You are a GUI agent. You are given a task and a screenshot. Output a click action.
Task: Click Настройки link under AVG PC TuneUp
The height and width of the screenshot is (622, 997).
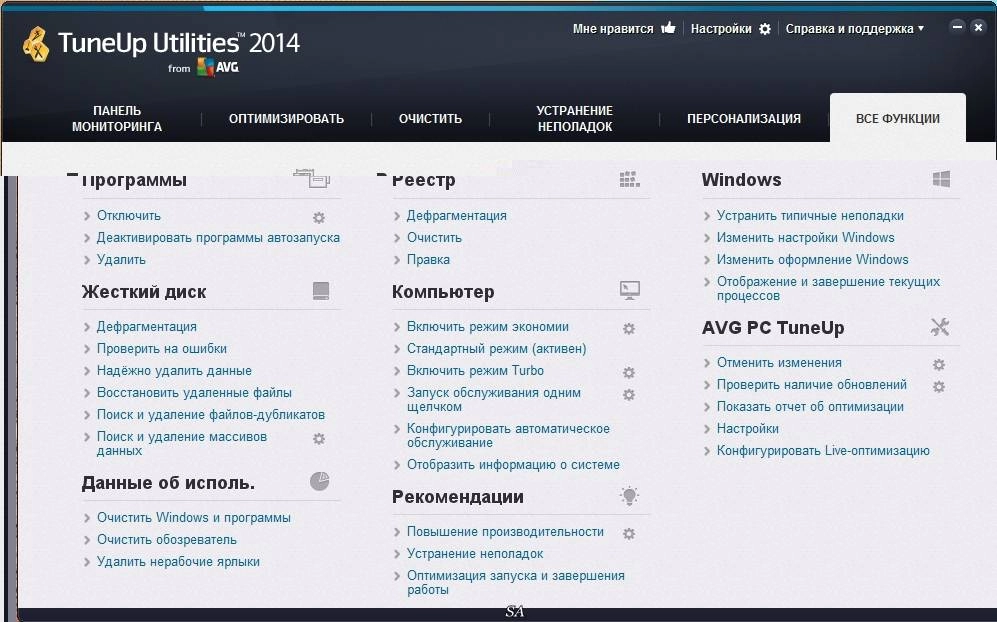point(748,429)
